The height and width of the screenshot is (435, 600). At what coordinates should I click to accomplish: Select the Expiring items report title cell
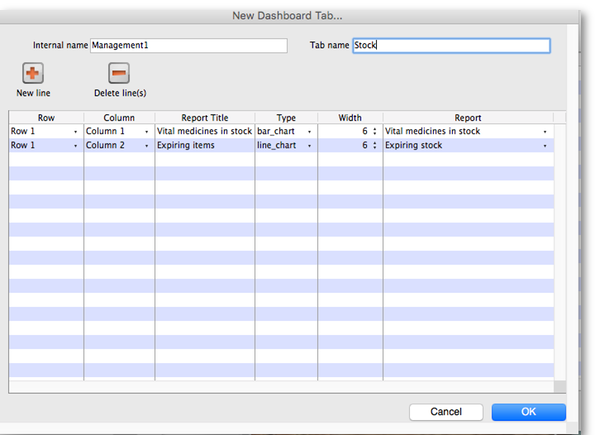204,146
